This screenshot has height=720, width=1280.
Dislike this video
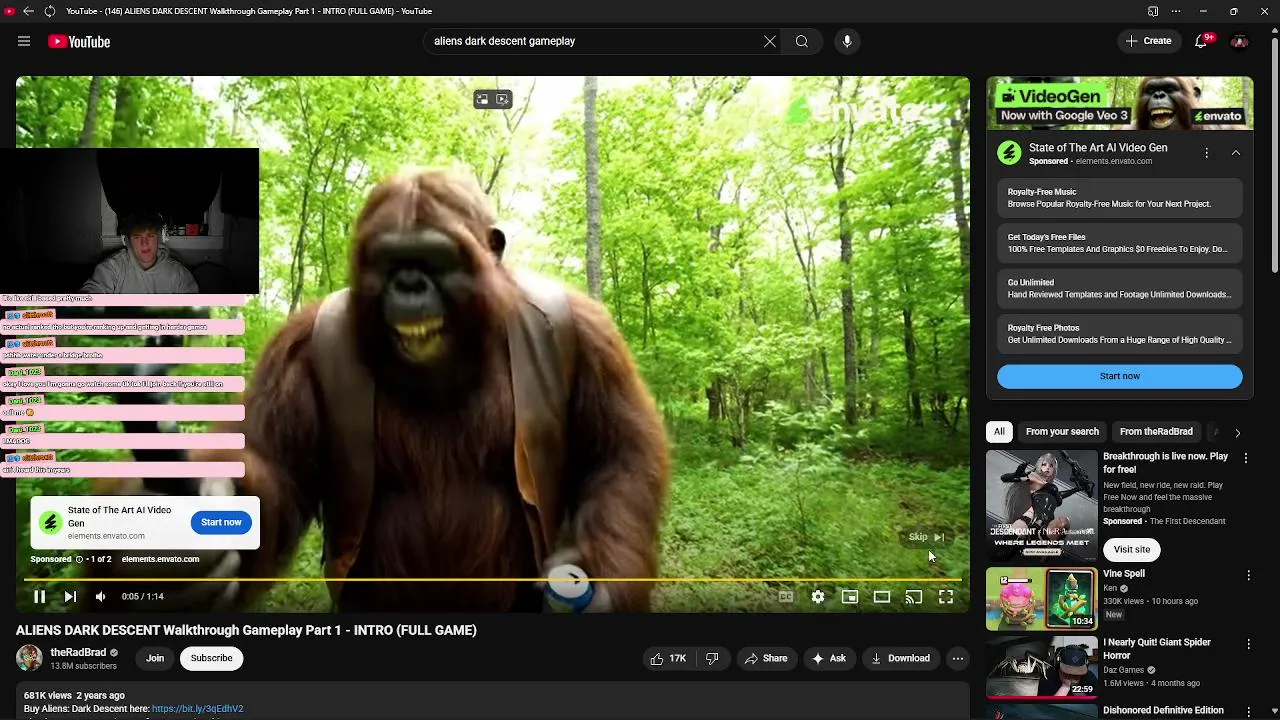click(712, 658)
